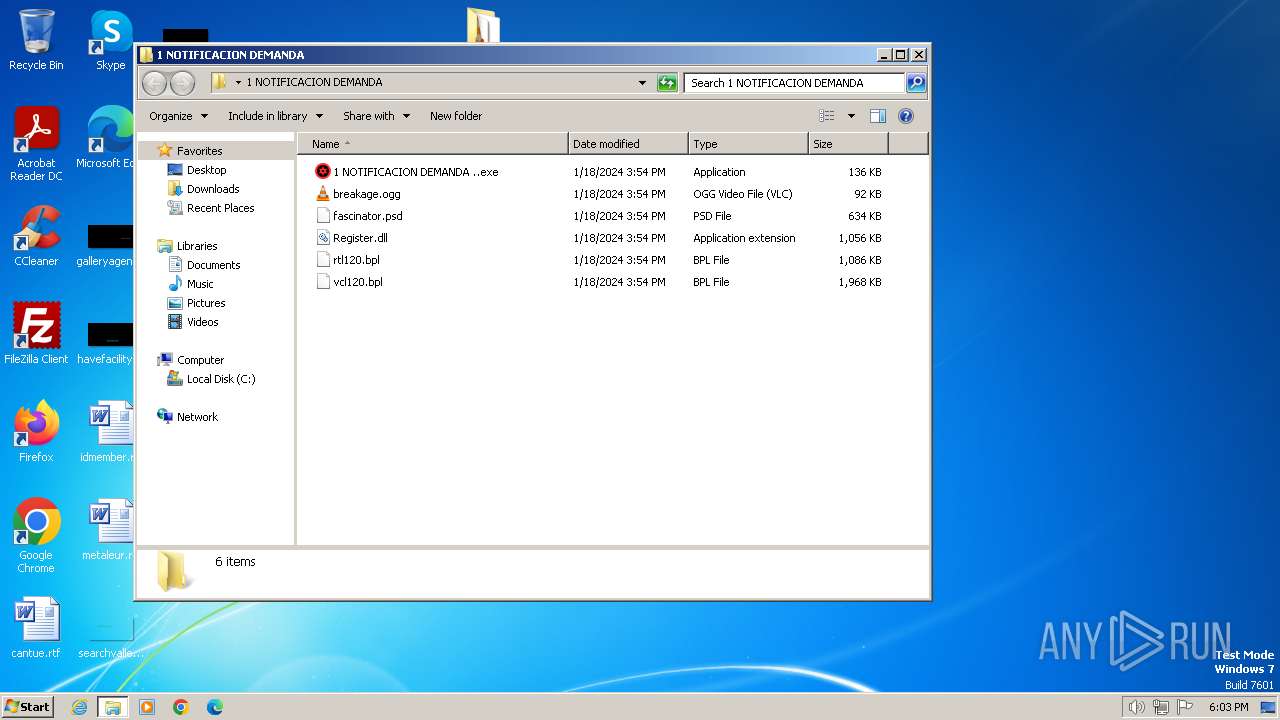
Task: Sort files by Date modified column
Action: [628, 144]
